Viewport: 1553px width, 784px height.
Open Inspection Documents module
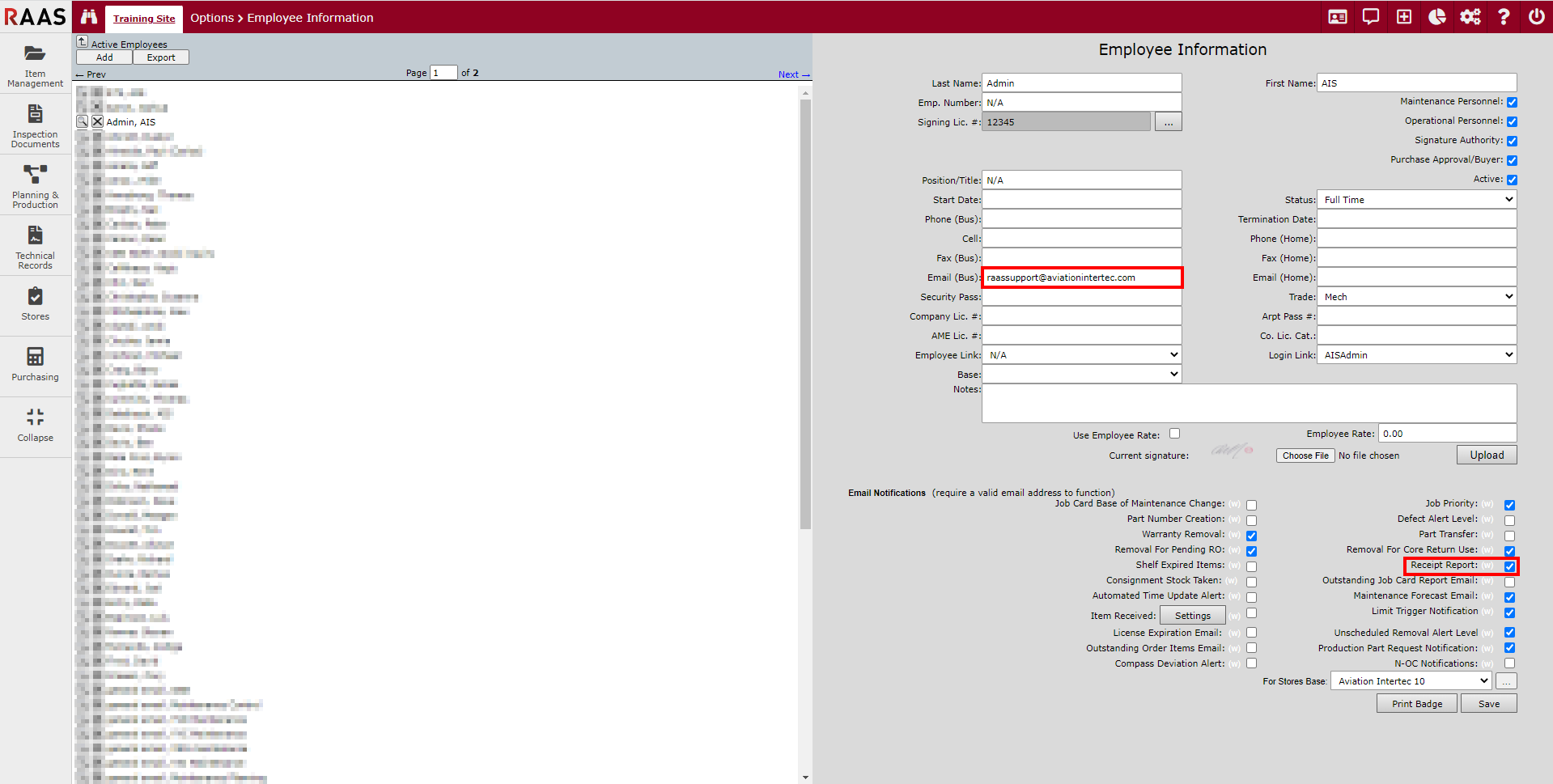tap(35, 125)
